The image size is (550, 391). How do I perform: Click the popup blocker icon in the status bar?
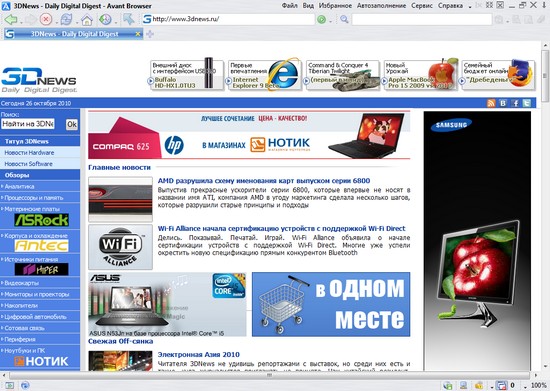point(502,385)
